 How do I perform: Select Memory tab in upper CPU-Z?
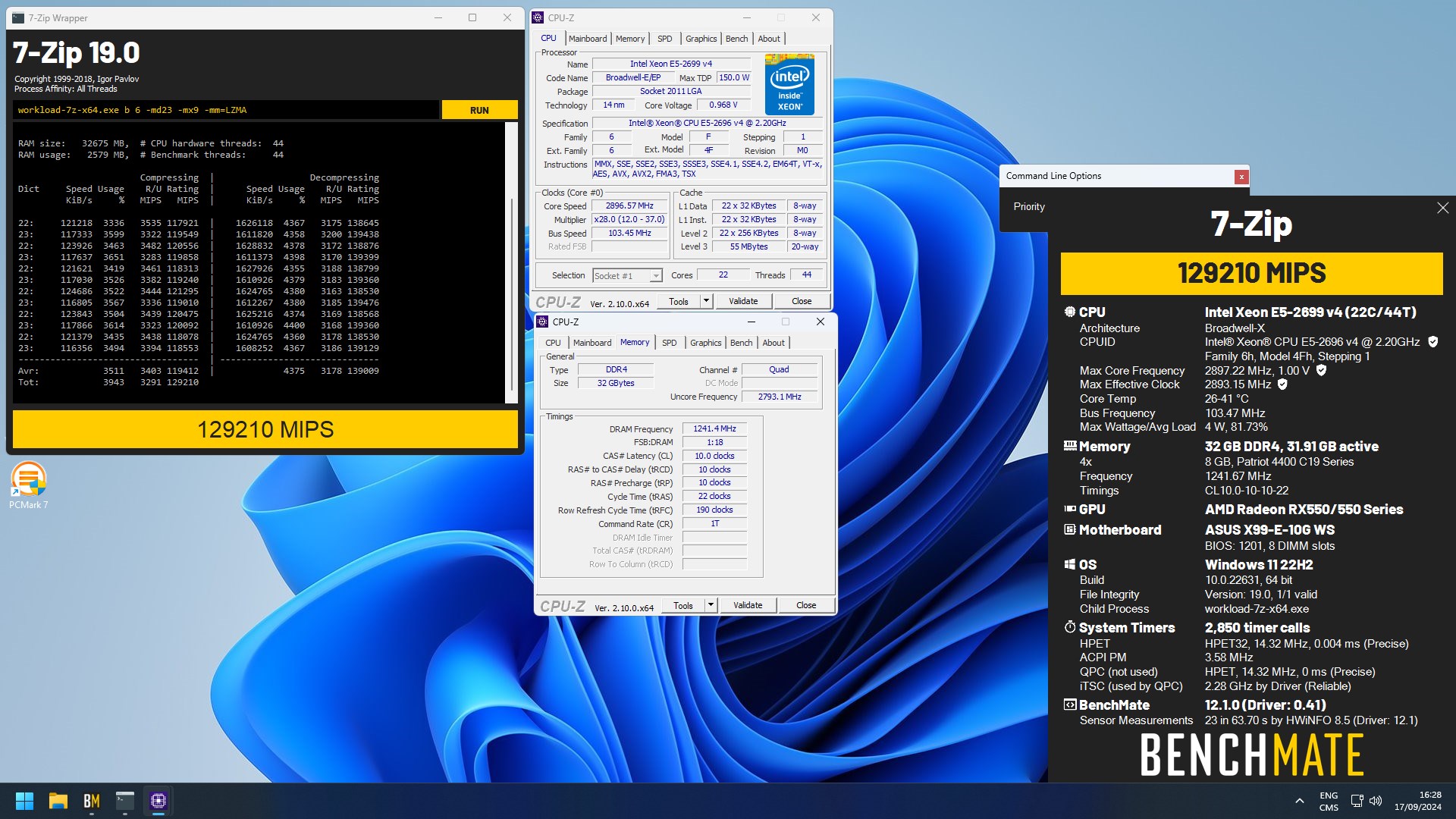pos(630,39)
